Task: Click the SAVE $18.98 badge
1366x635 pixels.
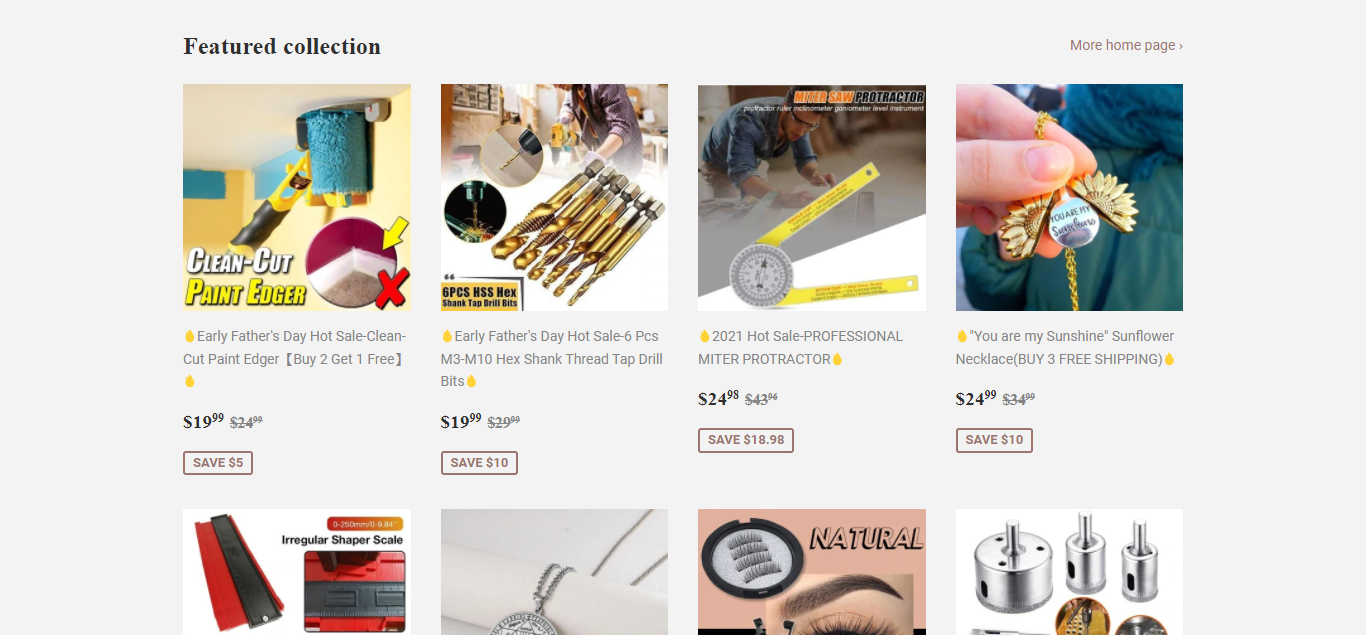Action: click(x=746, y=440)
